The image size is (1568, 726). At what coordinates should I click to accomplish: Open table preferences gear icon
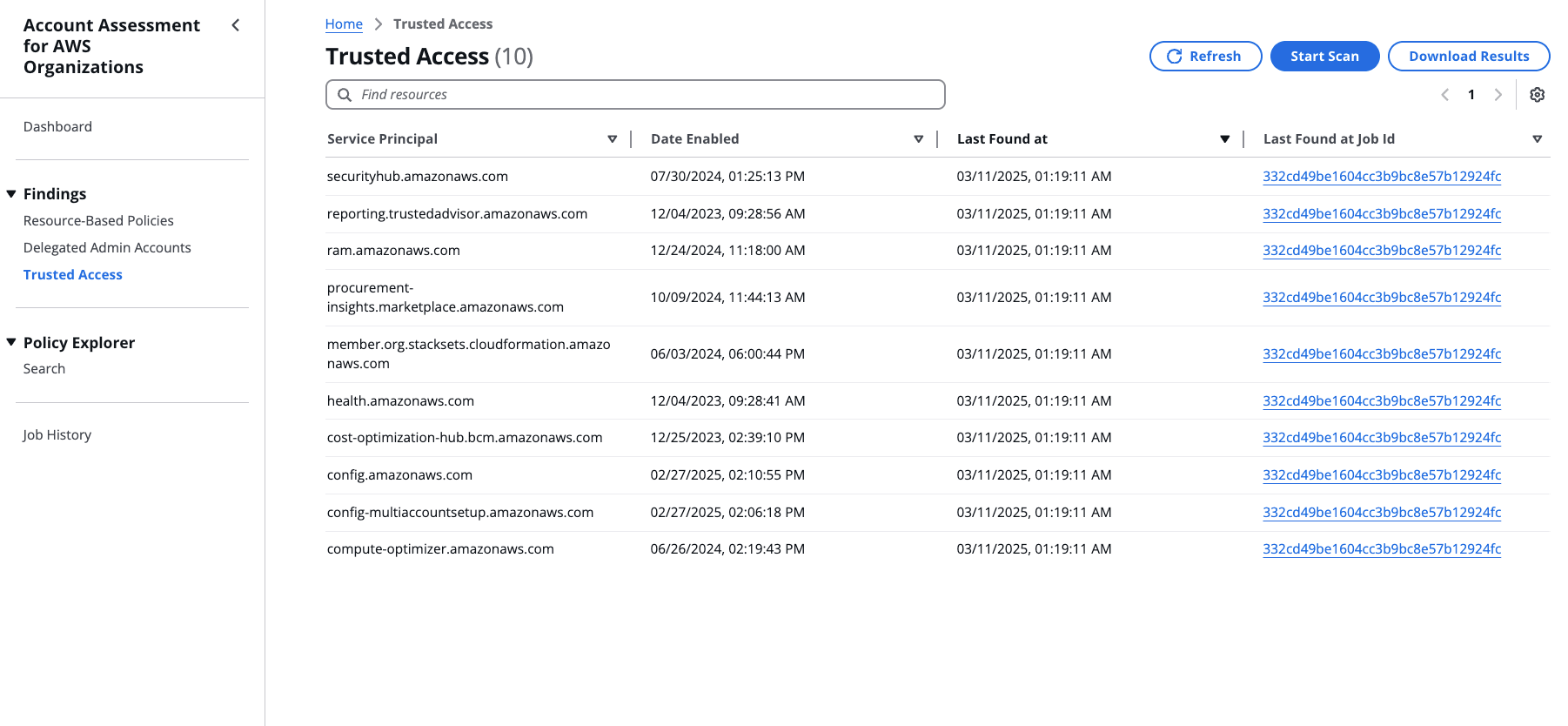(x=1538, y=95)
